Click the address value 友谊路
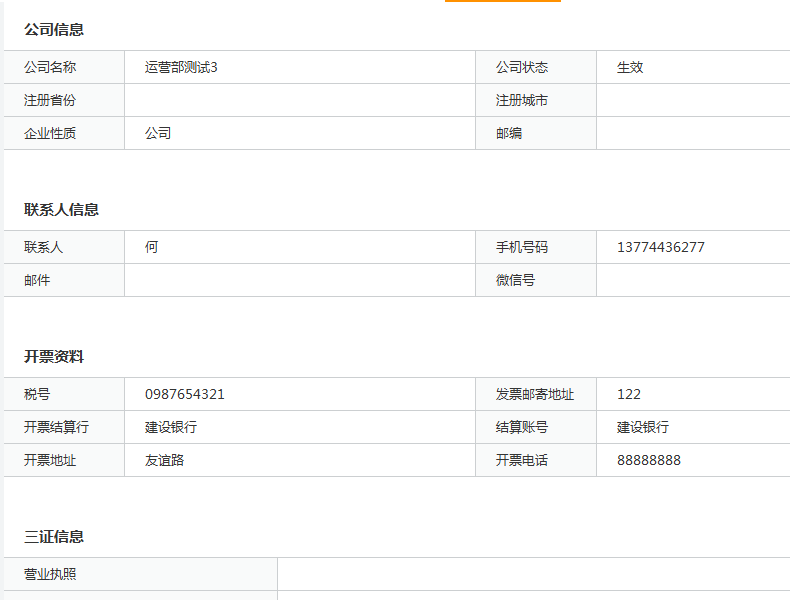 [164, 460]
